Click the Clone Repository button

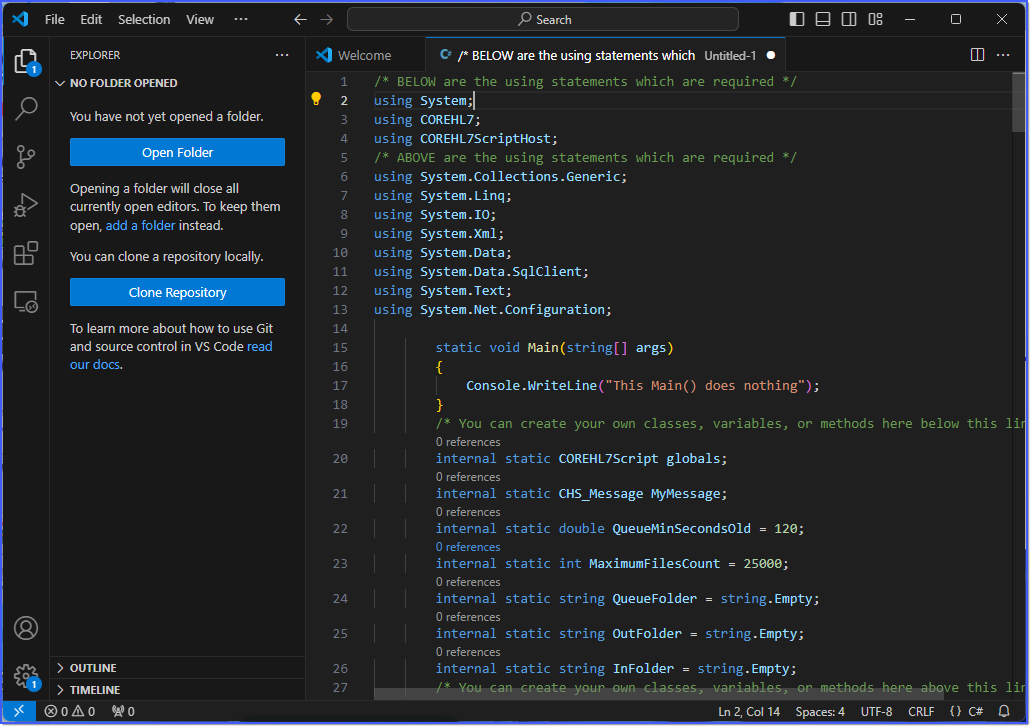tap(178, 292)
